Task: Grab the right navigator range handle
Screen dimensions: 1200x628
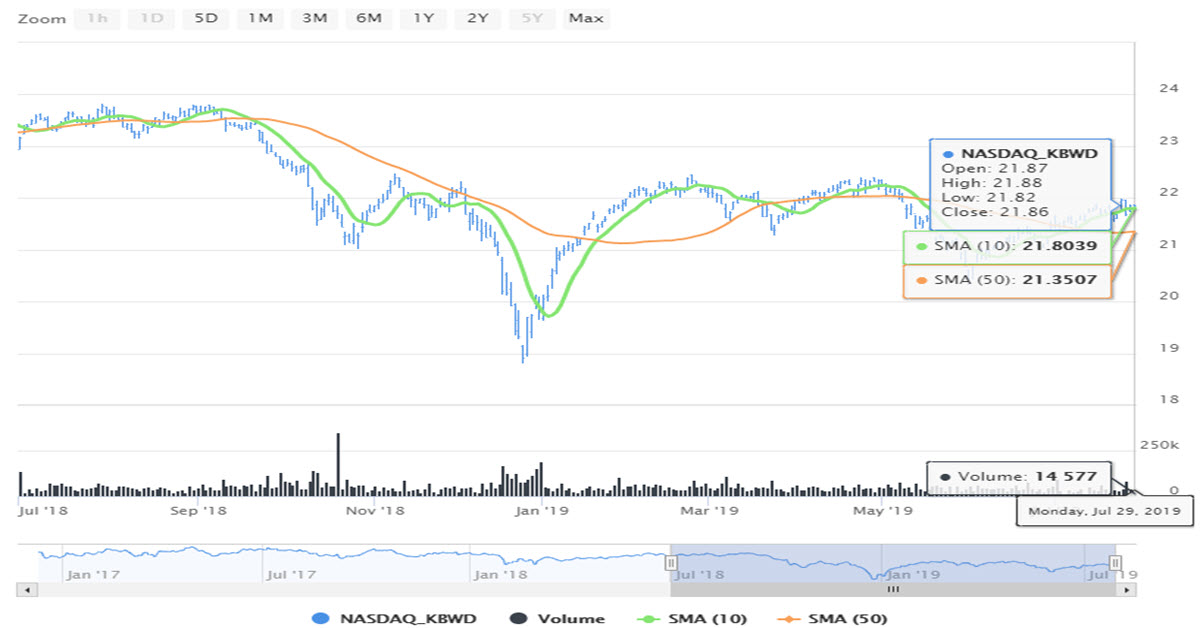Action: coord(1116,563)
